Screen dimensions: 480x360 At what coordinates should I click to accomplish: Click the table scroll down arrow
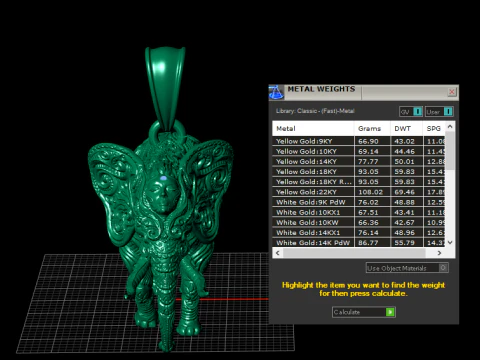[450, 242]
